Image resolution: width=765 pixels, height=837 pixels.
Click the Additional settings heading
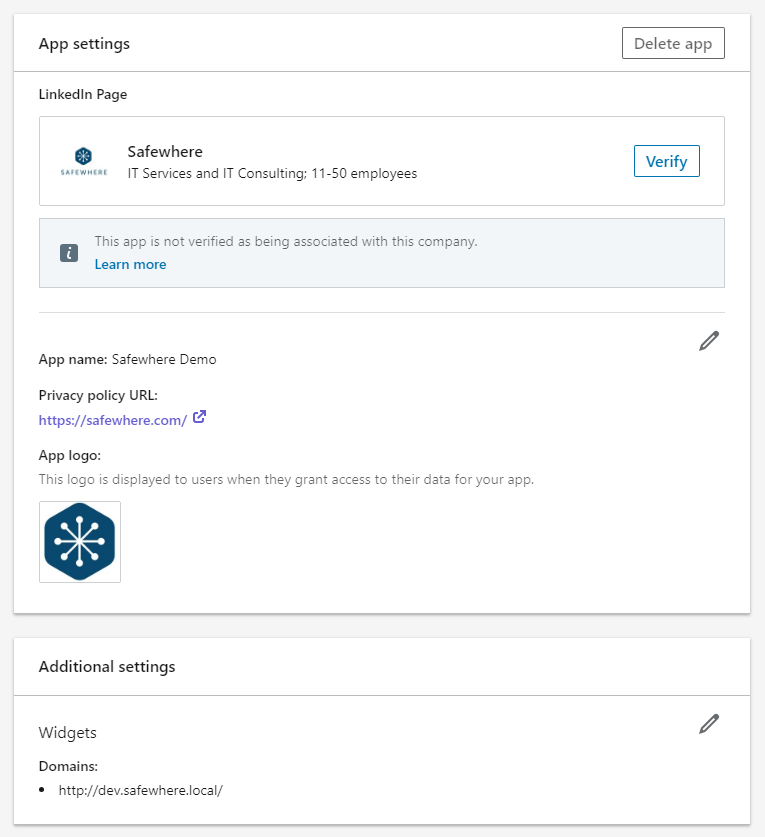pyautogui.click(x=106, y=667)
